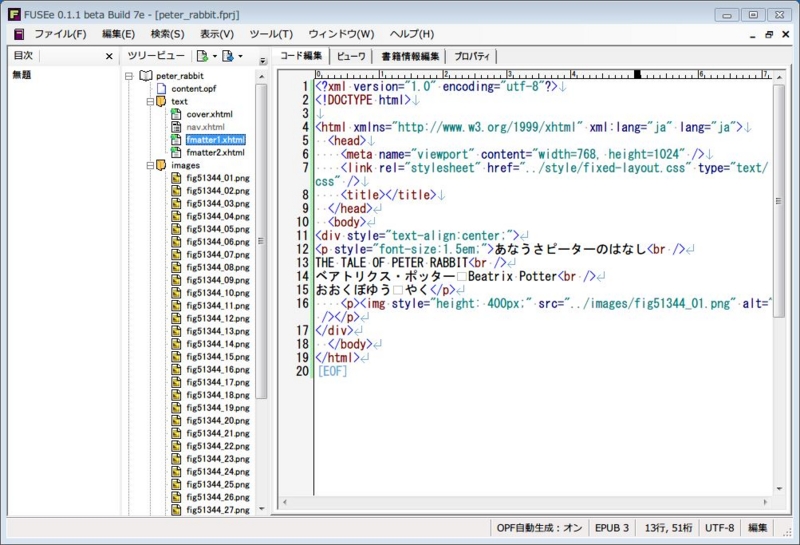Click code editor scroll right arrow

coord(765,502)
